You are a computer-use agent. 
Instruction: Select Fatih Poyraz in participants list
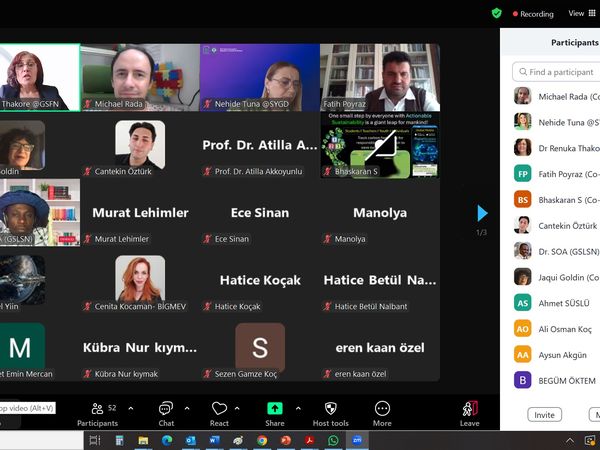click(557, 174)
